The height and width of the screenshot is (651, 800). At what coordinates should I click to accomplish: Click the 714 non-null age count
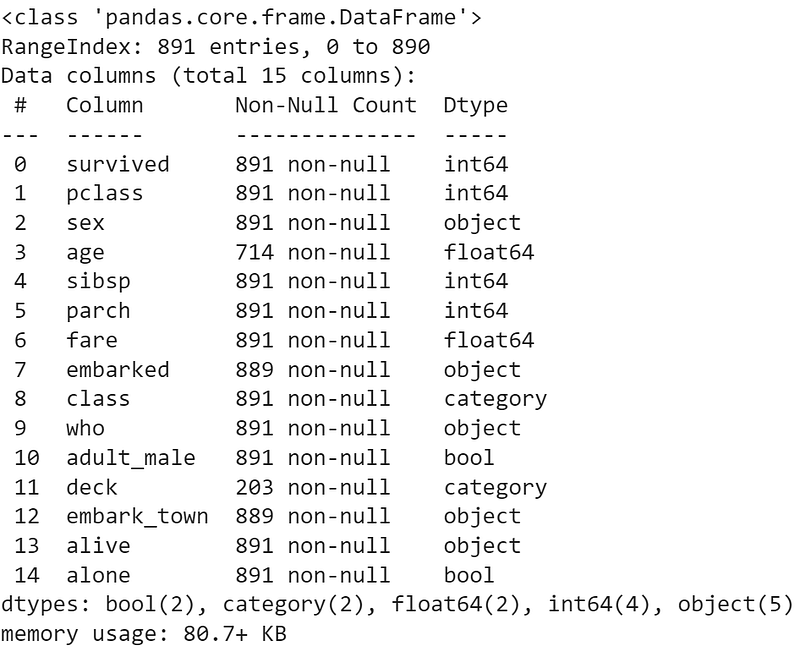pyautogui.click(x=313, y=252)
